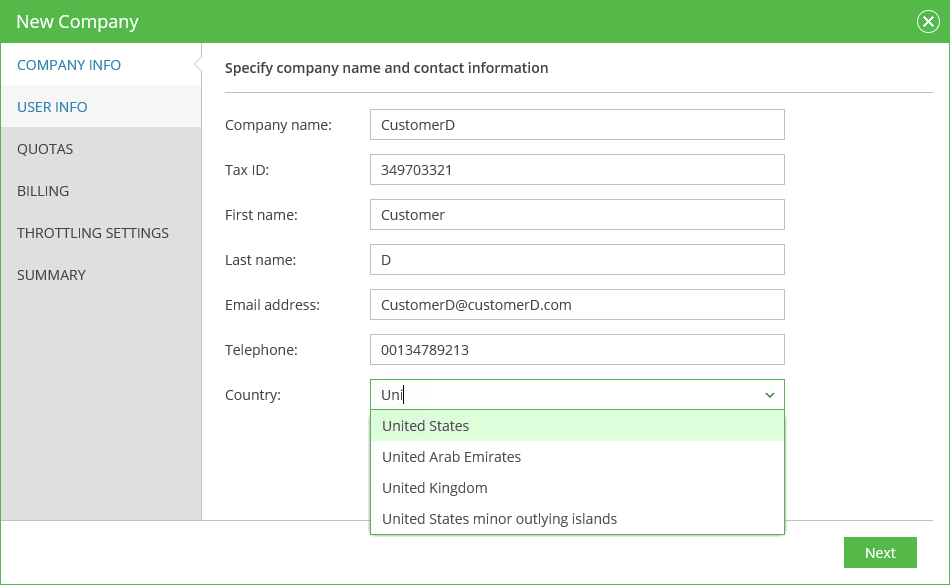Open the Company Info step

coord(69,65)
